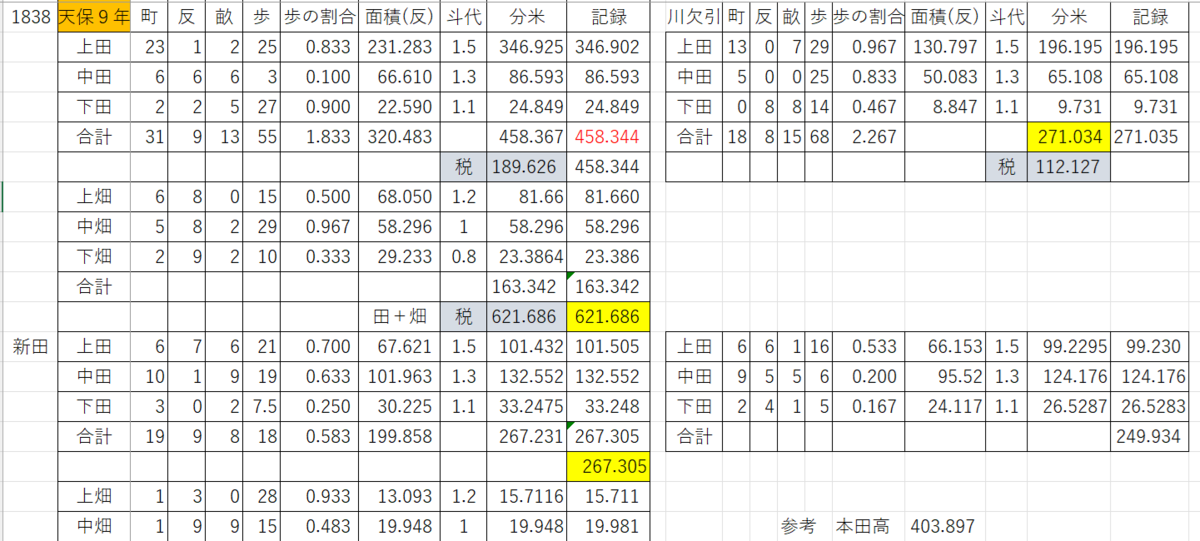
Task: Select the 101.432 cell
Action: click(527, 346)
